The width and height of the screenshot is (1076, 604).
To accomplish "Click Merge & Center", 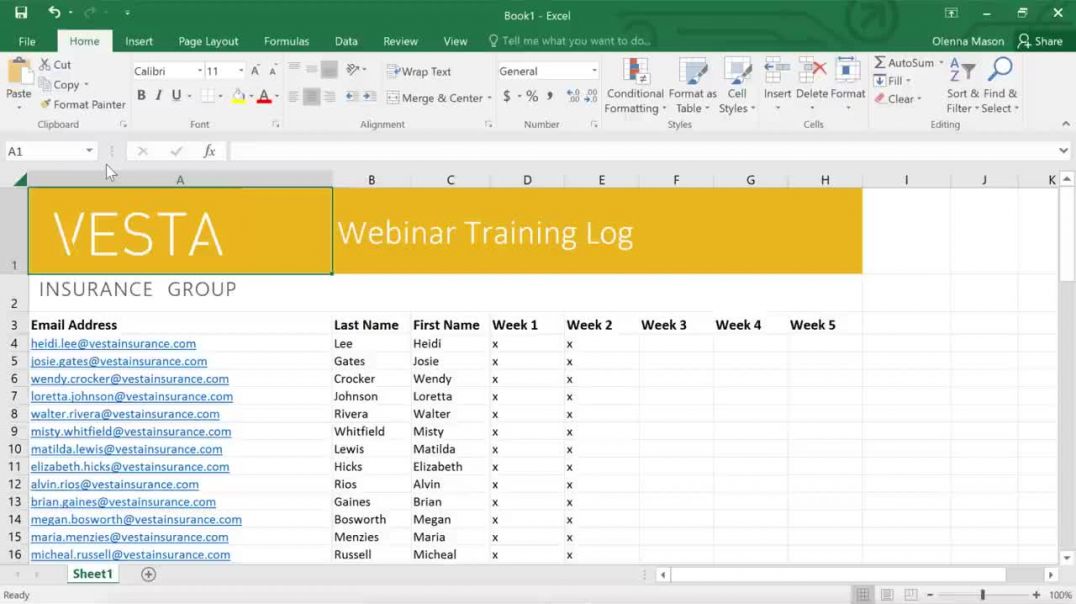I will click(x=434, y=97).
